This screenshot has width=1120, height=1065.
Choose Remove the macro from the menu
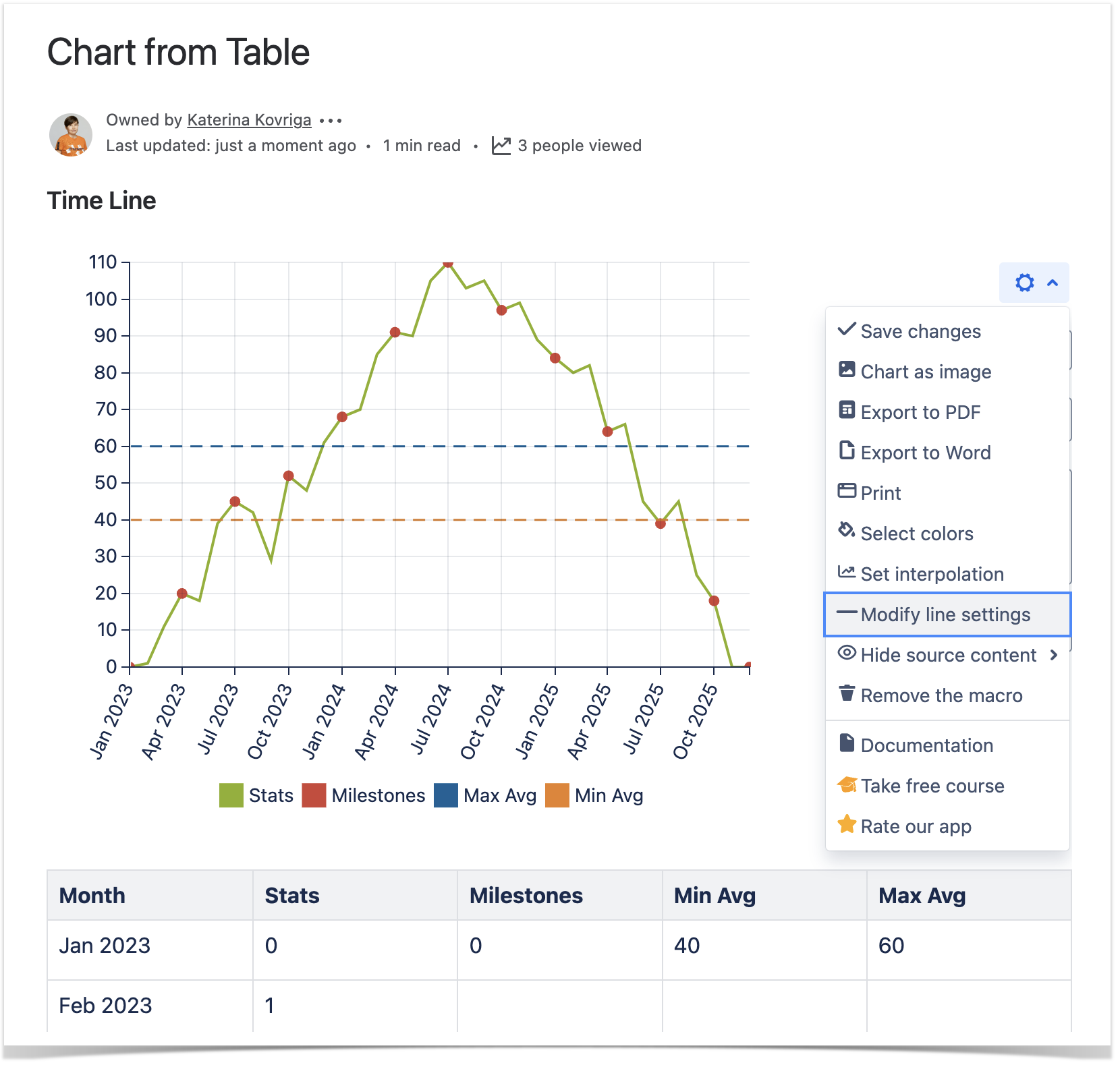coord(941,695)
